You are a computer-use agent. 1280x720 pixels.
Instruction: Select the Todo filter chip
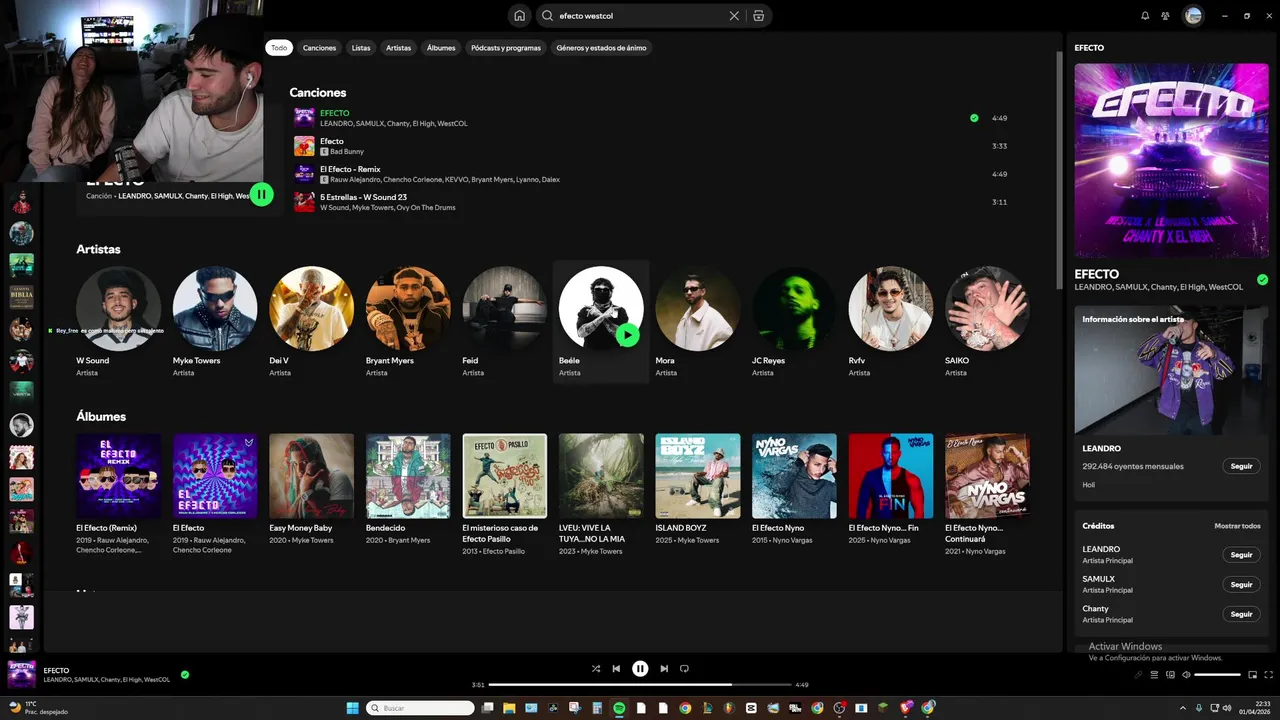pyautogui.click(x=279, y=48)
